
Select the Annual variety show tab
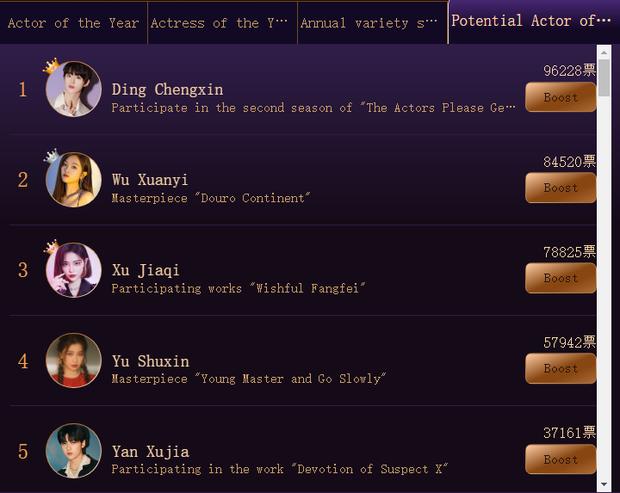[371, 23]
